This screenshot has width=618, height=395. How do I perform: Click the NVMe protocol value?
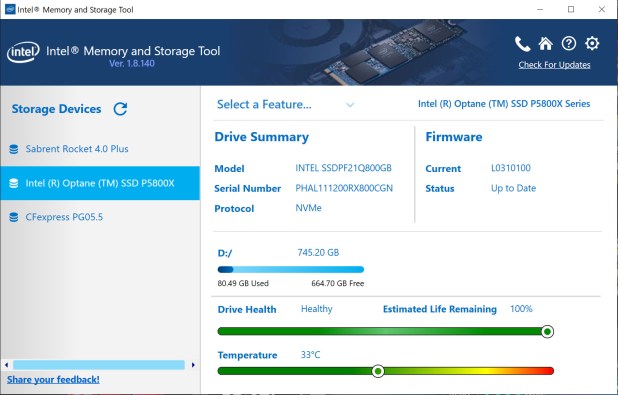(308, 208)
